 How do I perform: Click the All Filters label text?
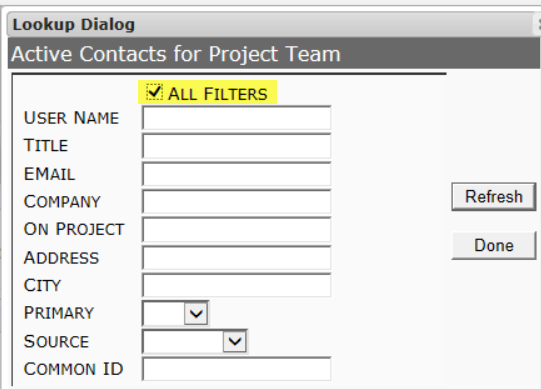(218, 94)
